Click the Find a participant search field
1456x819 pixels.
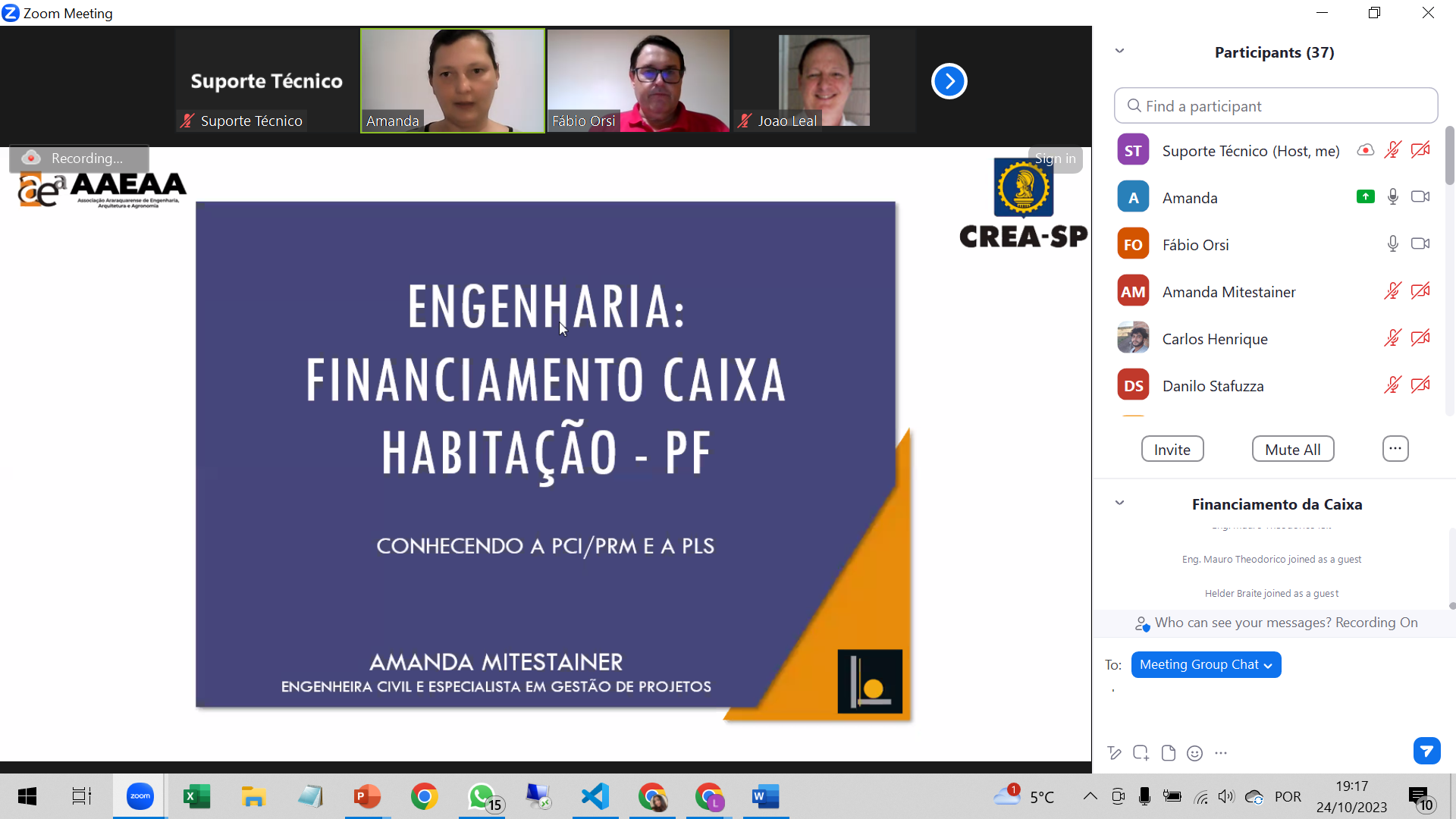pyautogui.click(x=1276, y=105)
